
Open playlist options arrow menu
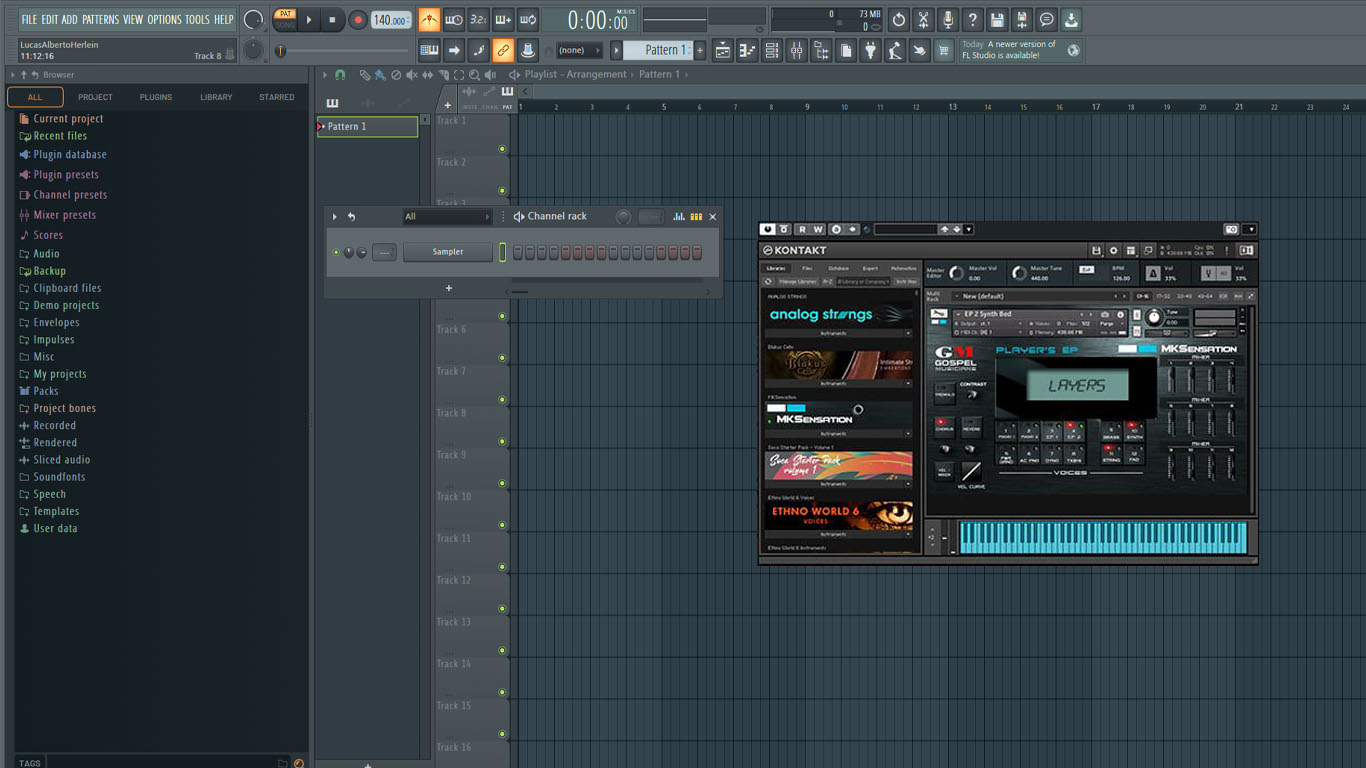(x=324, y=75)
